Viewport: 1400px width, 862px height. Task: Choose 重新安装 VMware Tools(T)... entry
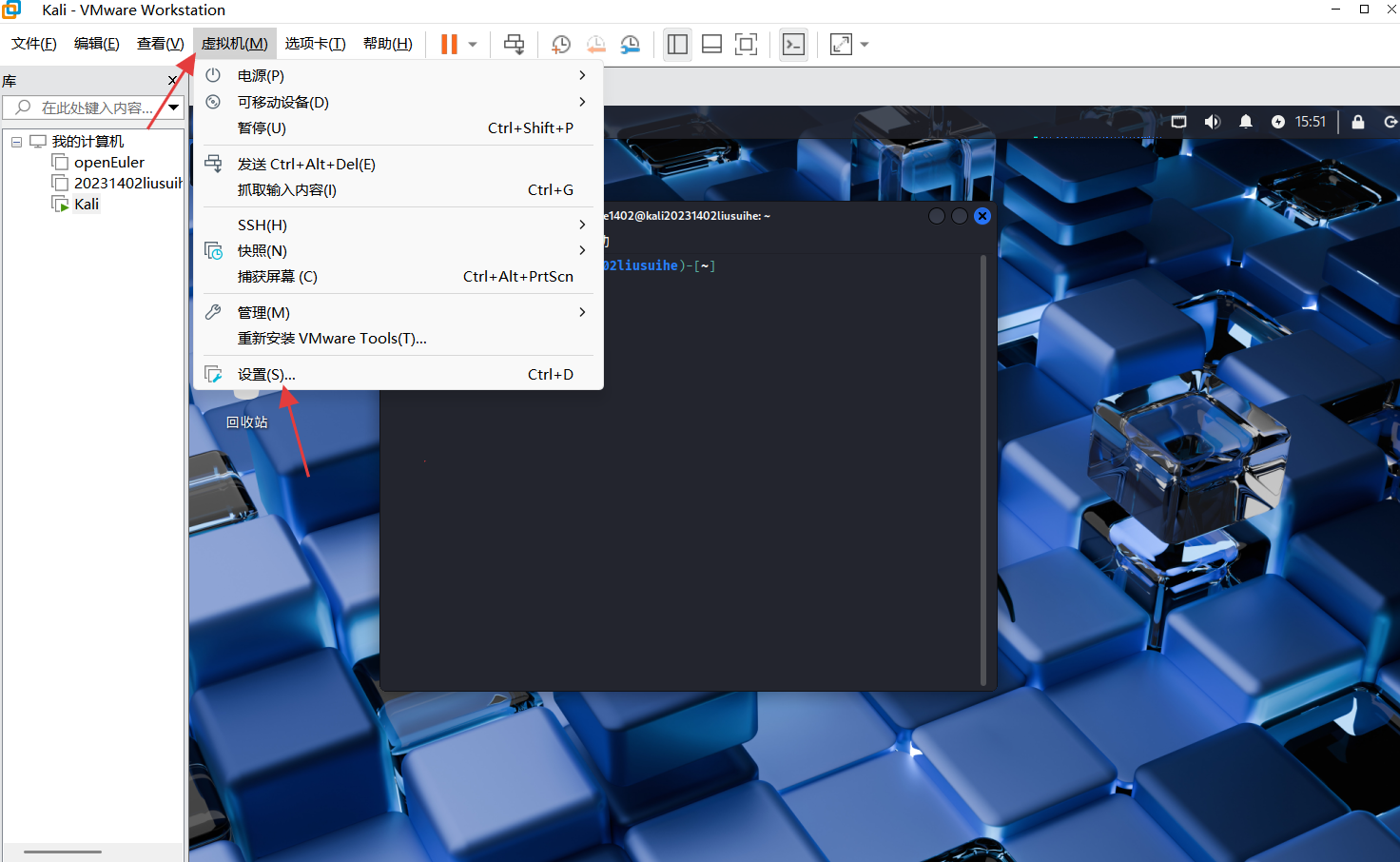point(399,338)
